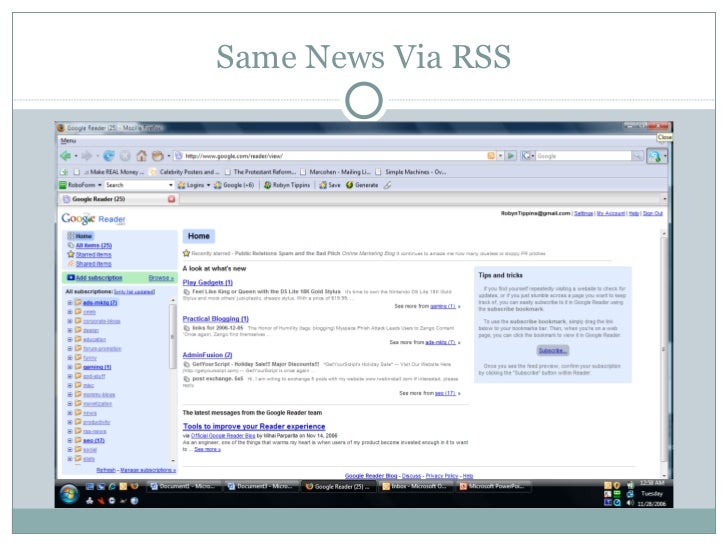Click Manage subscriptions link

(148, 470)
